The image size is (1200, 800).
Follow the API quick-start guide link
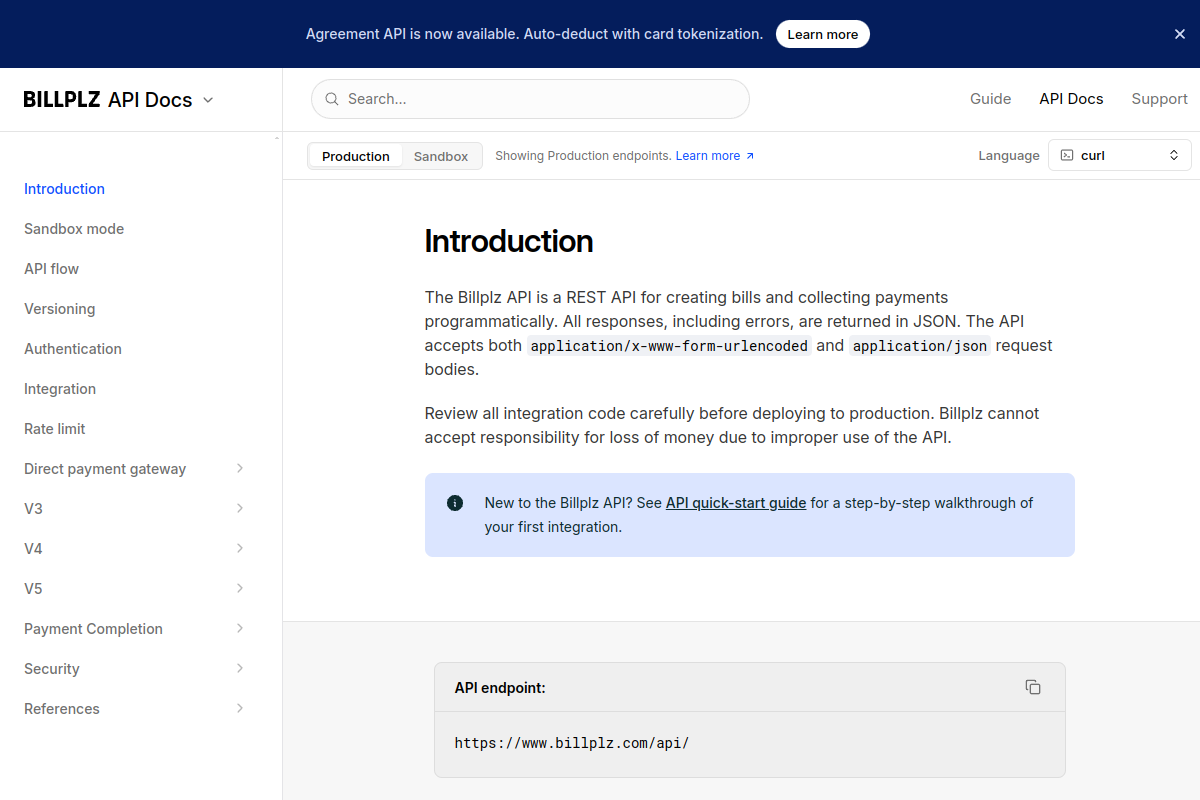pos(736,503)
